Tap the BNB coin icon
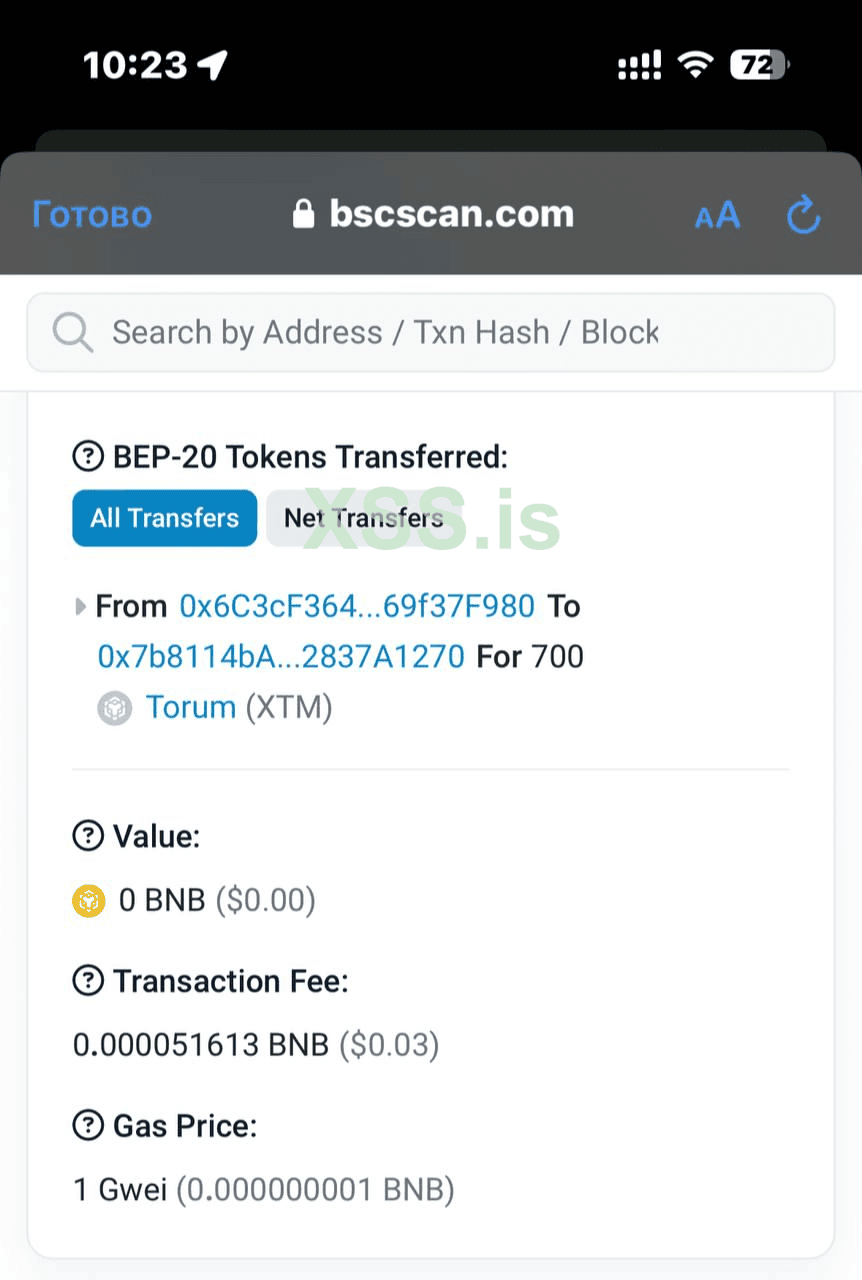 click(89, 901)
